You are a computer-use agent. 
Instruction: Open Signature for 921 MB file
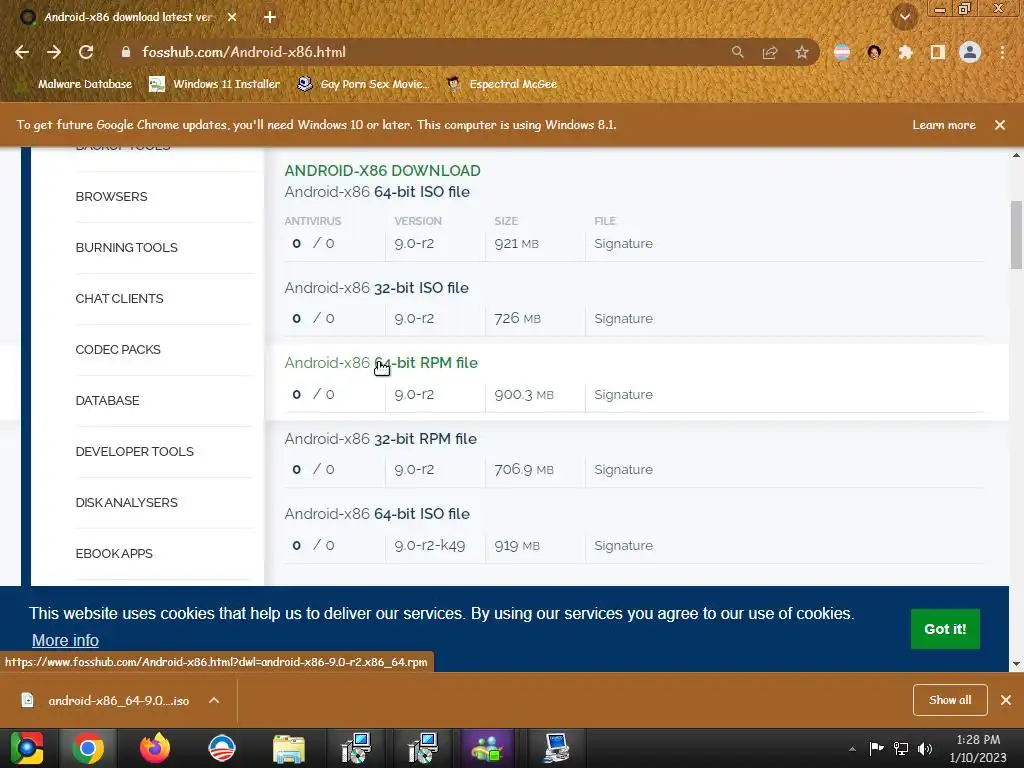click(623, 244)
